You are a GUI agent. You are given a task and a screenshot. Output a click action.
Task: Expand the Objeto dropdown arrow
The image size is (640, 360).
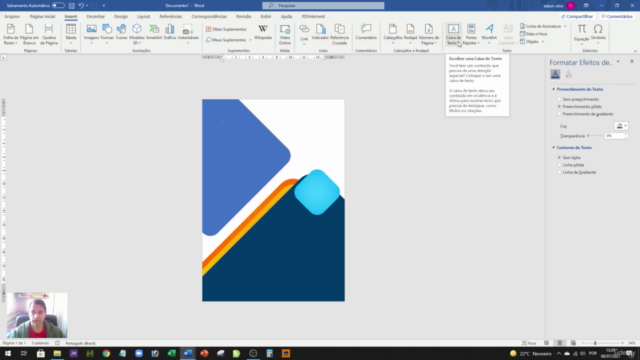click(x=542, y=42)
